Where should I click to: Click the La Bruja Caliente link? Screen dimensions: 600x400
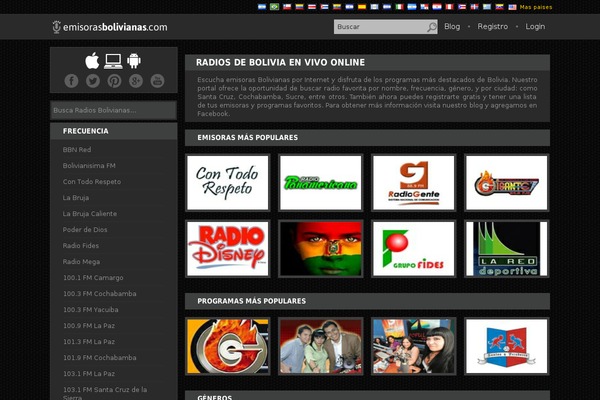[90, 214]
